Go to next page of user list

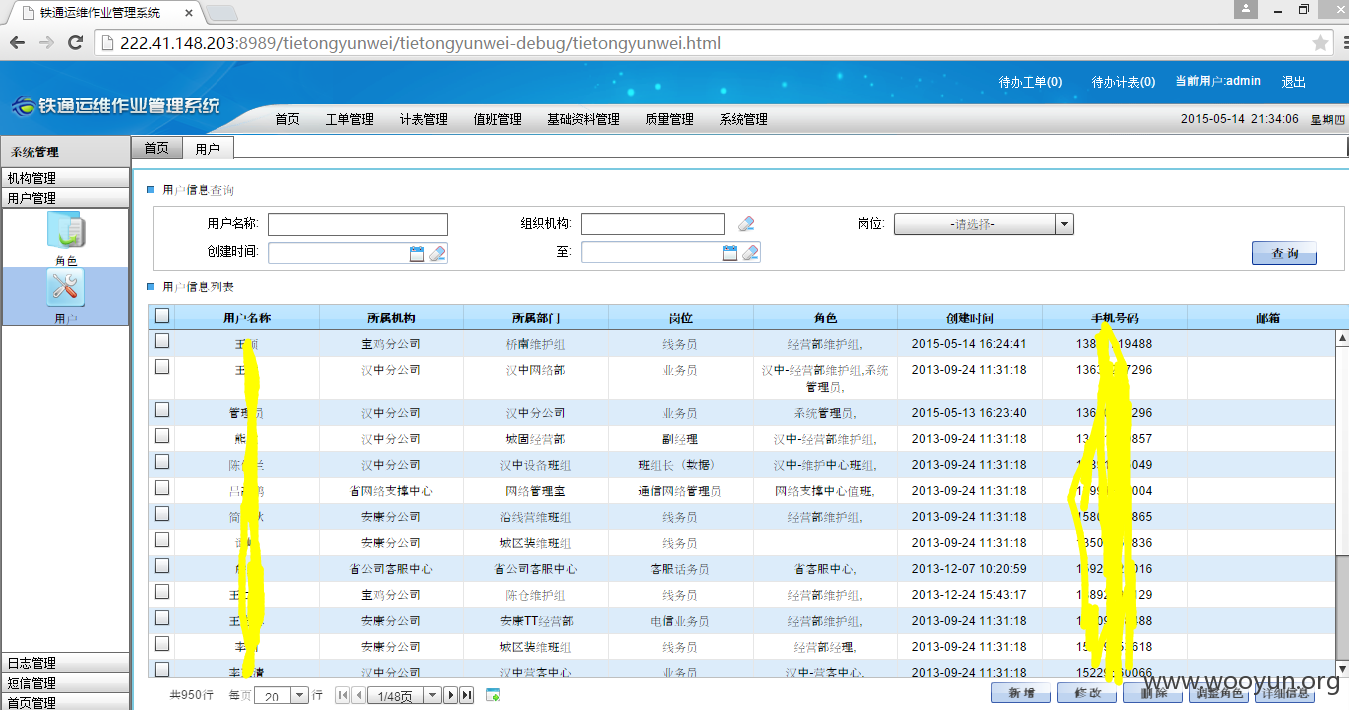[x=451, y=695]
